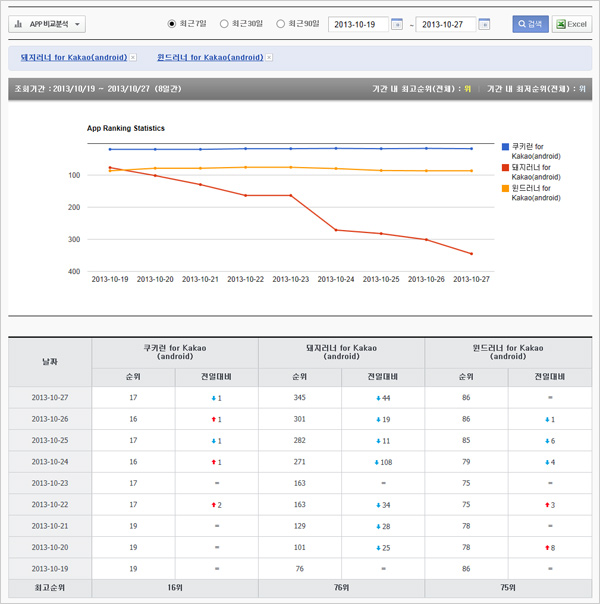Click the down arrow 44 change cell
This screenshot has width=600, height=604.
(383, 398)
